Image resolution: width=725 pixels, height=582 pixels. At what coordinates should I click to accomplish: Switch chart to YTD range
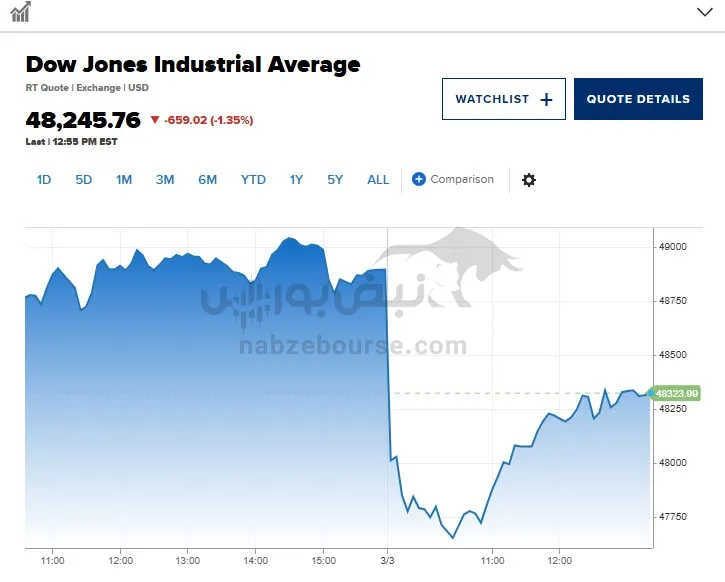(253, 180)
